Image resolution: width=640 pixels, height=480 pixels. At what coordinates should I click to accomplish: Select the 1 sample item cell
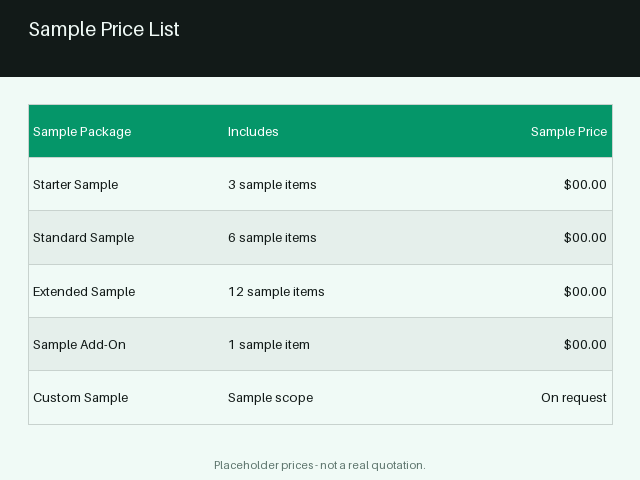point(269,344)
